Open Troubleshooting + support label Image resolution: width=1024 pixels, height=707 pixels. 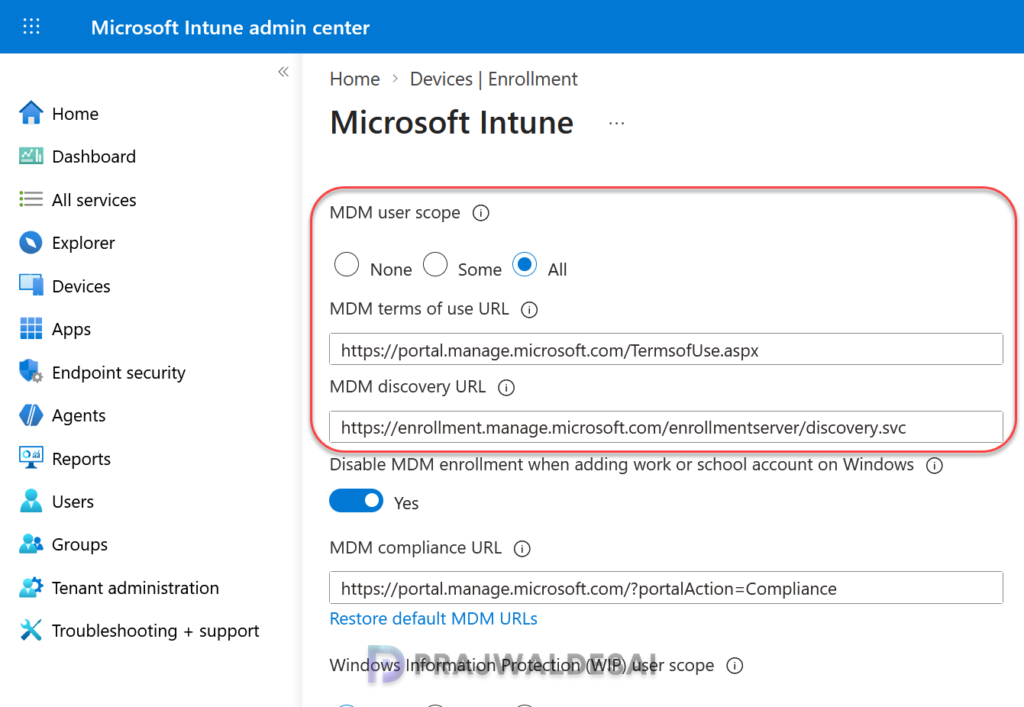155,631
